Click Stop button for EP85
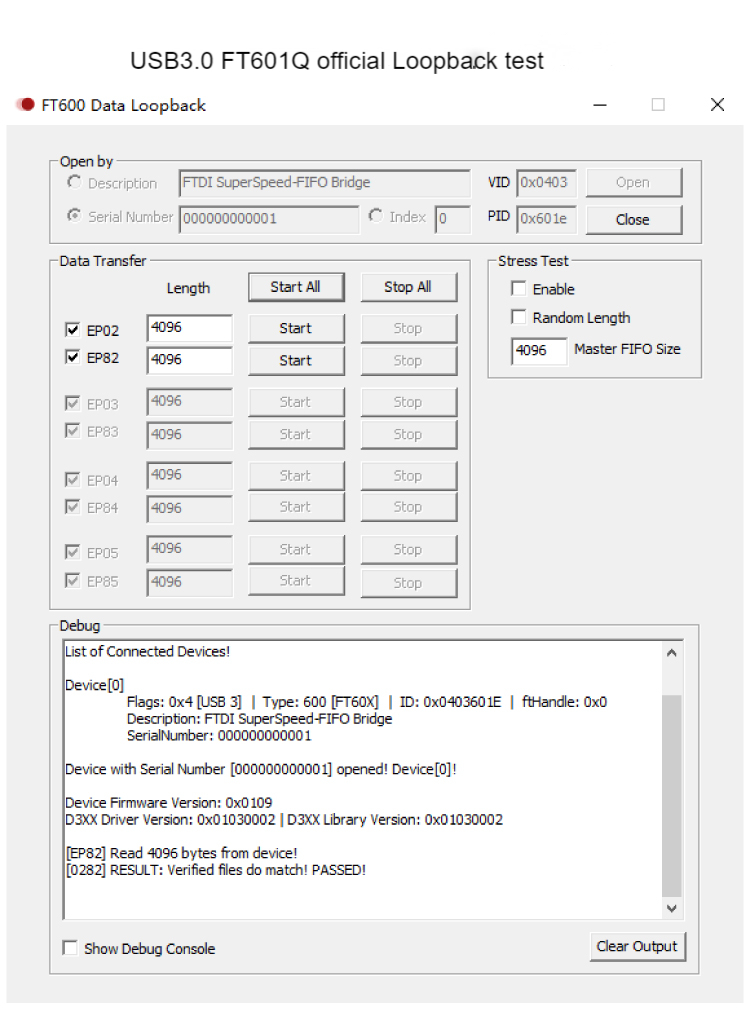The width and height of the screenshot is (750, 1020). point(408,583)
